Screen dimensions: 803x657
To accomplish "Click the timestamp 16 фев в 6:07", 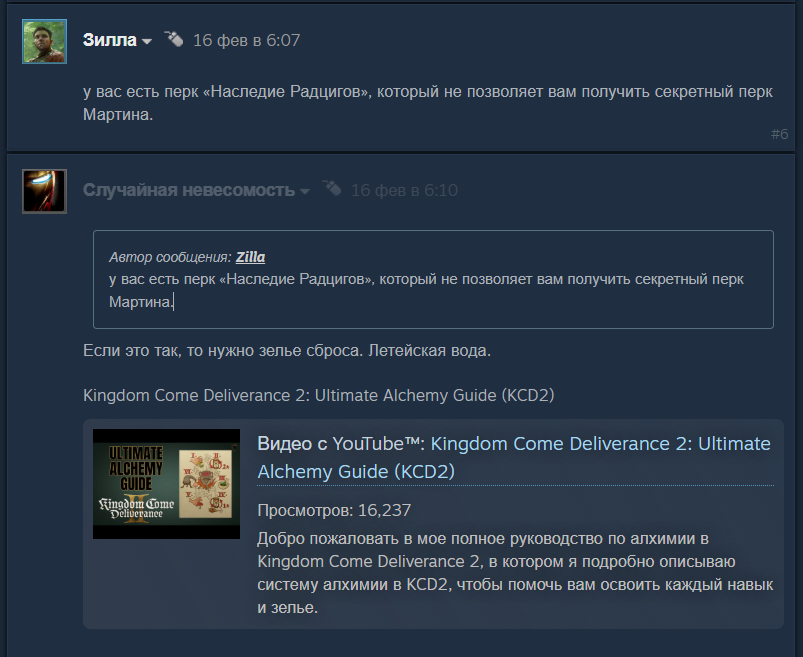I will click(246, 40).
